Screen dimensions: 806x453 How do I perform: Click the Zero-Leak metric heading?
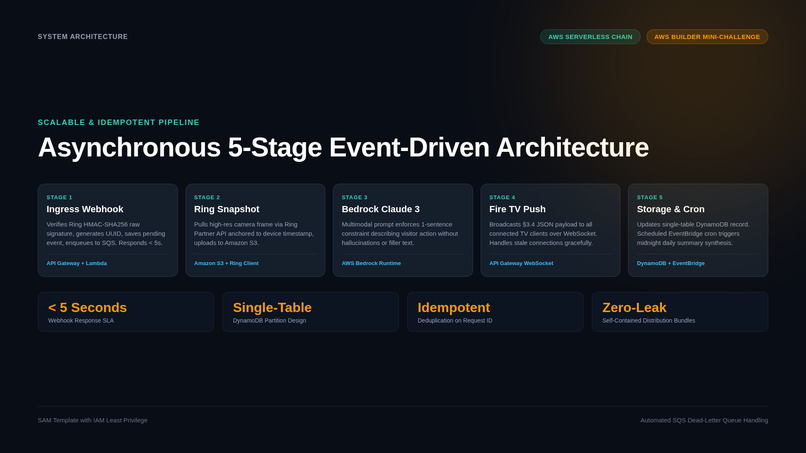[x=634, y=307]
